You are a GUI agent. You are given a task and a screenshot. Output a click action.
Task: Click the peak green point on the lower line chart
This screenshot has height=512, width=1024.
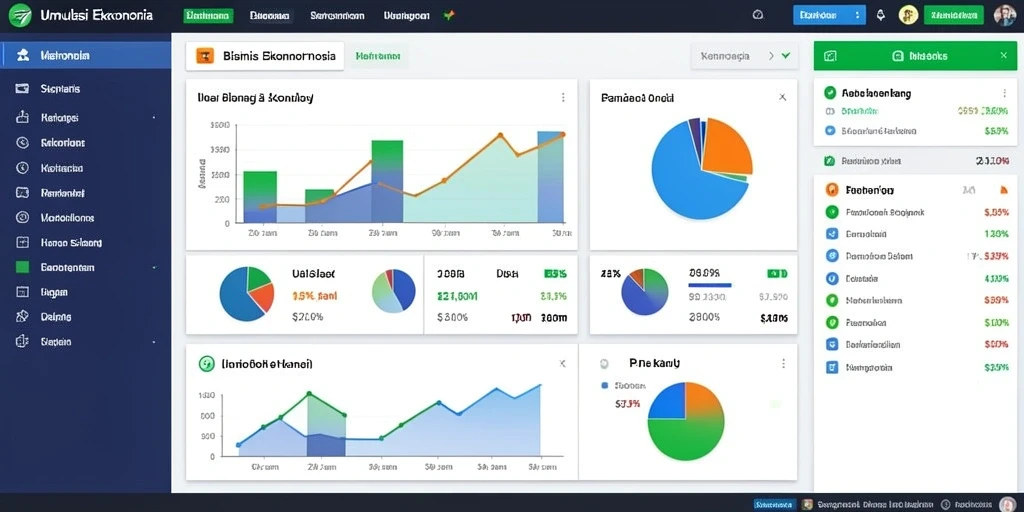tap(309, 394)
